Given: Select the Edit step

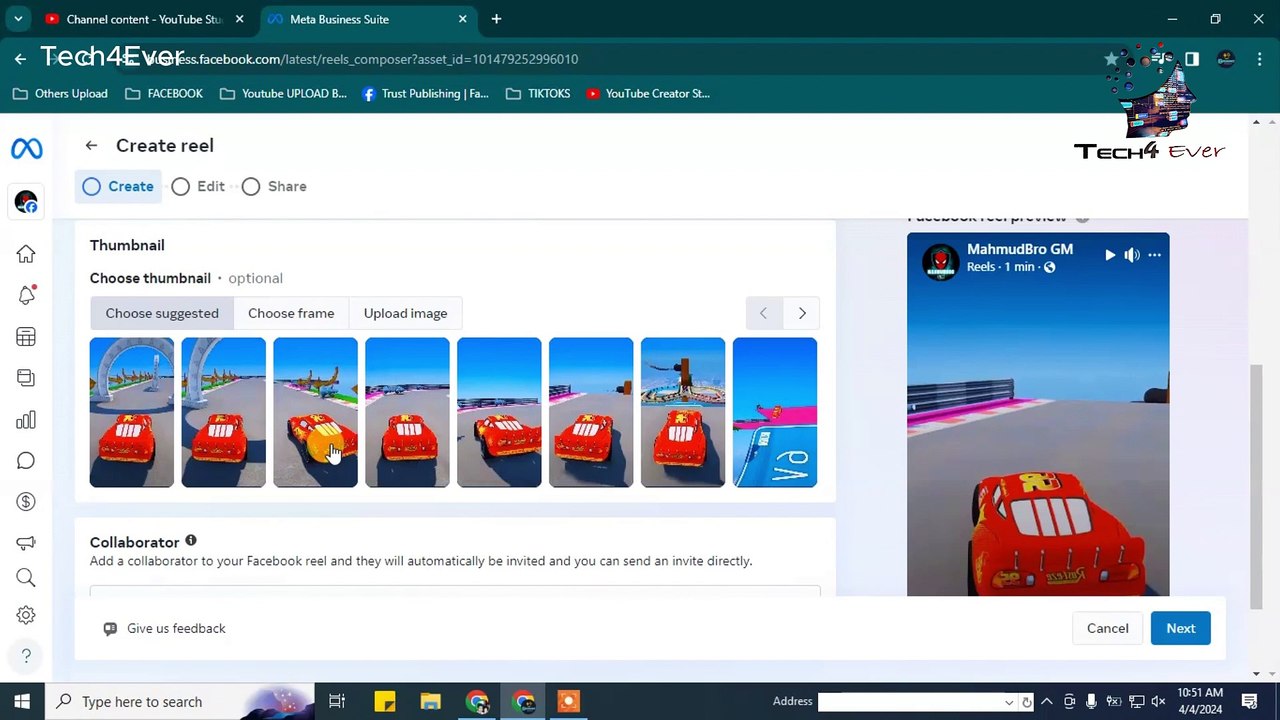Looking at the screenshot, I should (x=198, y=186).
